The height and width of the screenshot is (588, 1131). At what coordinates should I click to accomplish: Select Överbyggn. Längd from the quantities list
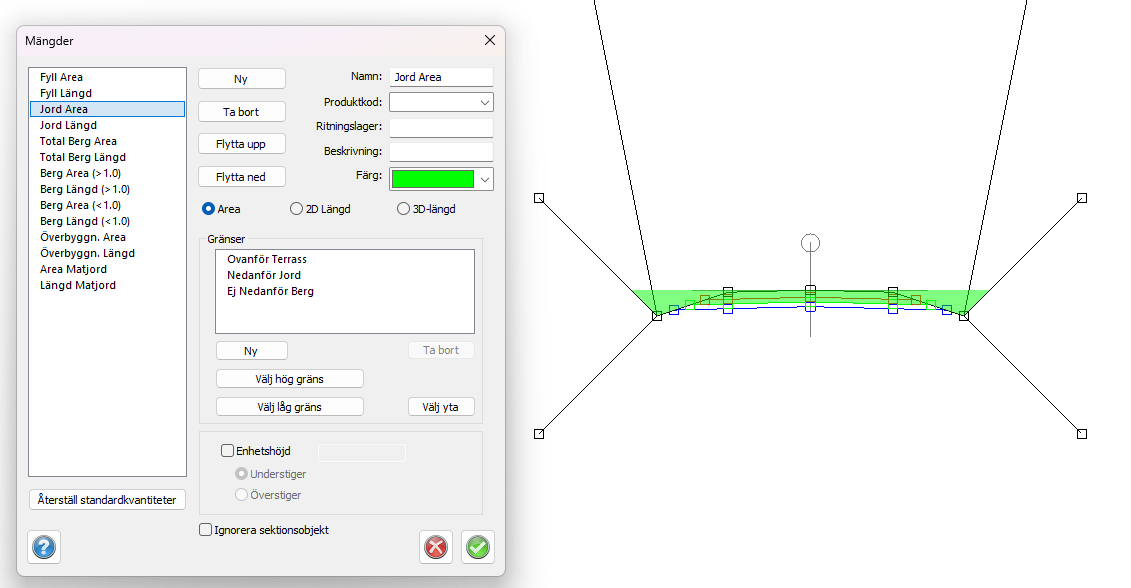87,253
